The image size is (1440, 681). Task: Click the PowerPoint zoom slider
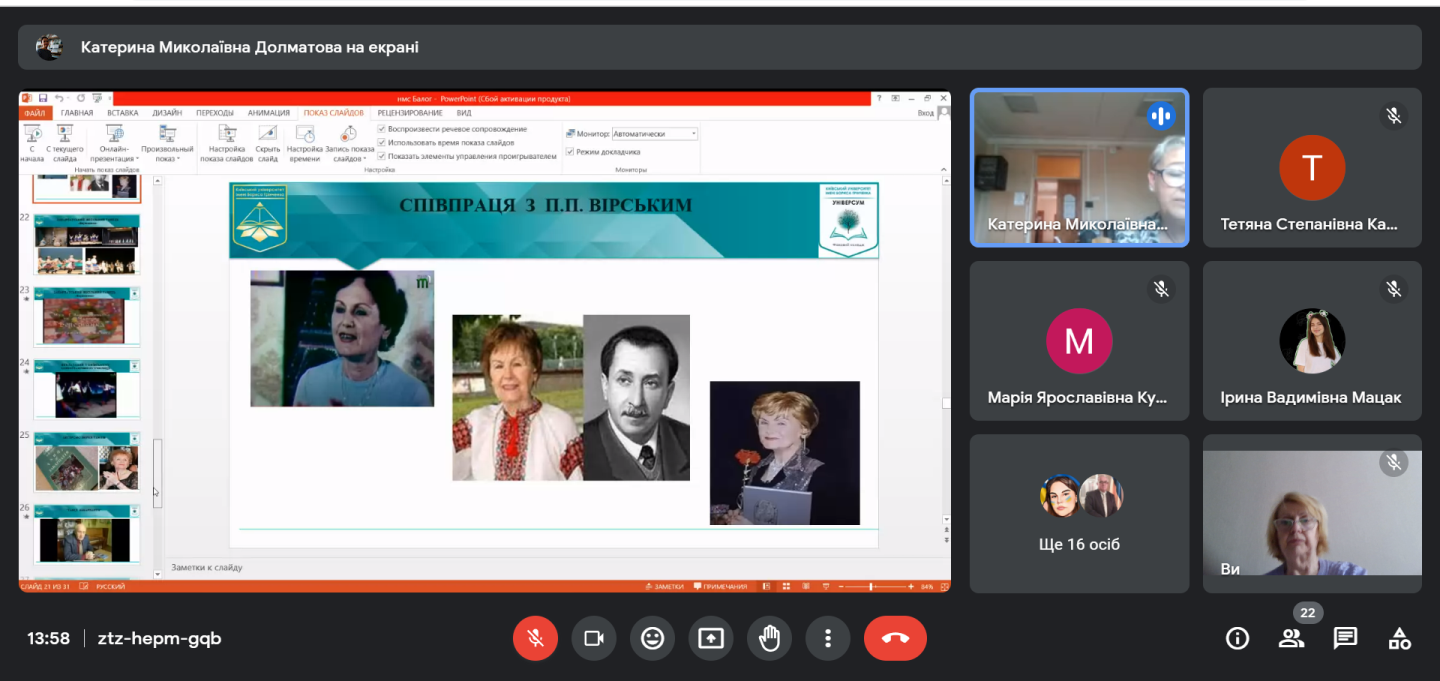(873, 587)
